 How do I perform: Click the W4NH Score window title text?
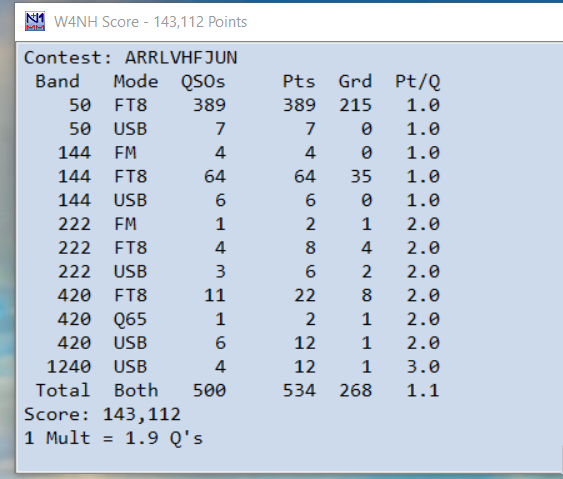tap(150, 22)
